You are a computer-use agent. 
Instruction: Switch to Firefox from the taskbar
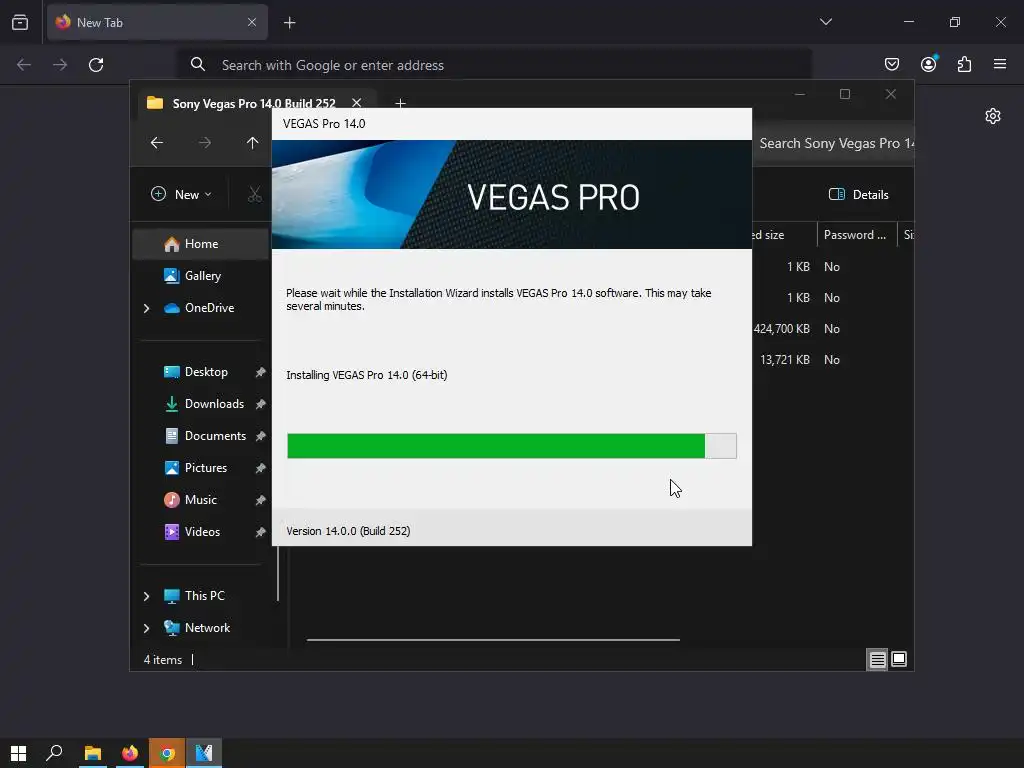tap(130, 753)
